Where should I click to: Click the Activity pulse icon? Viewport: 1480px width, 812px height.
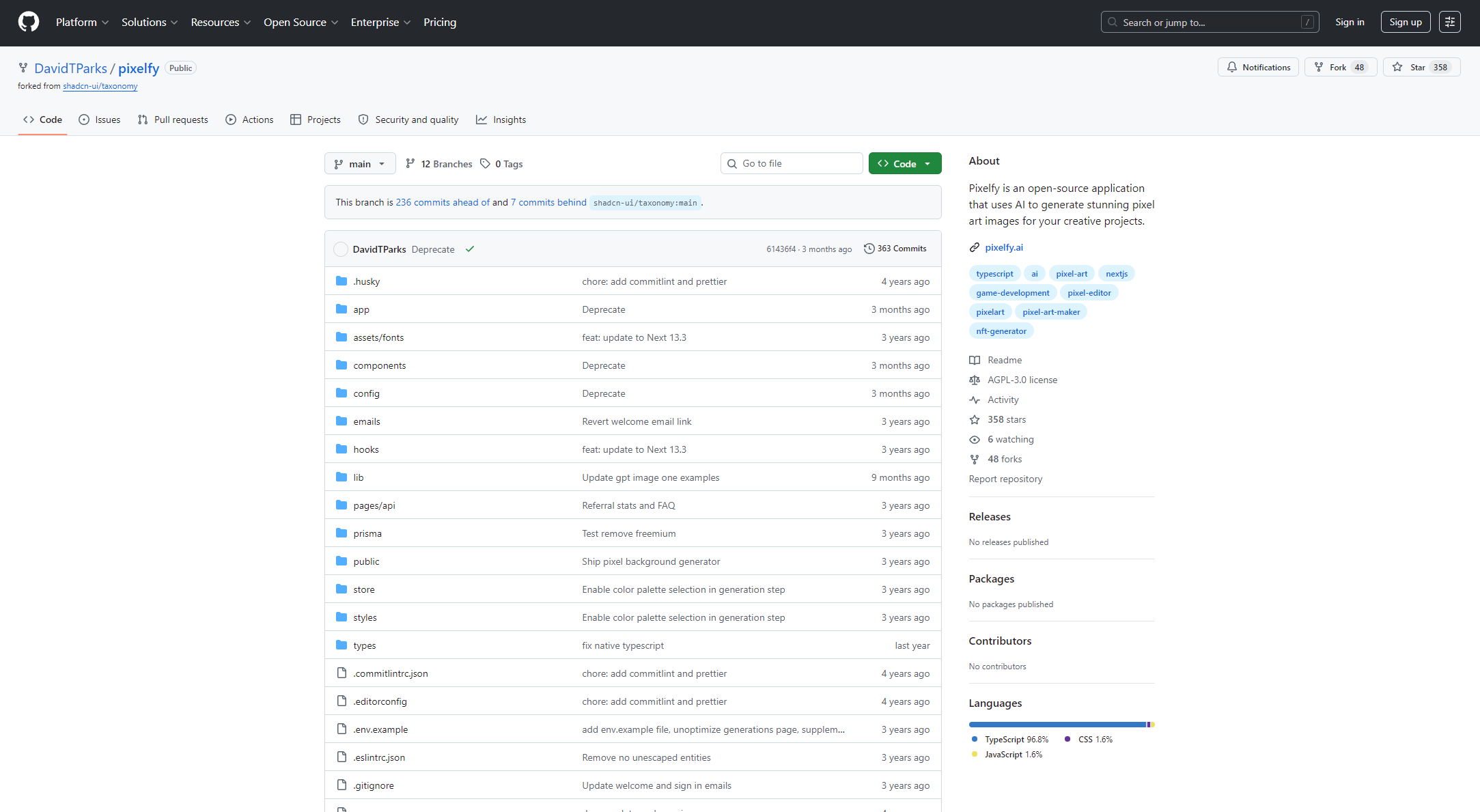point(975,400)
